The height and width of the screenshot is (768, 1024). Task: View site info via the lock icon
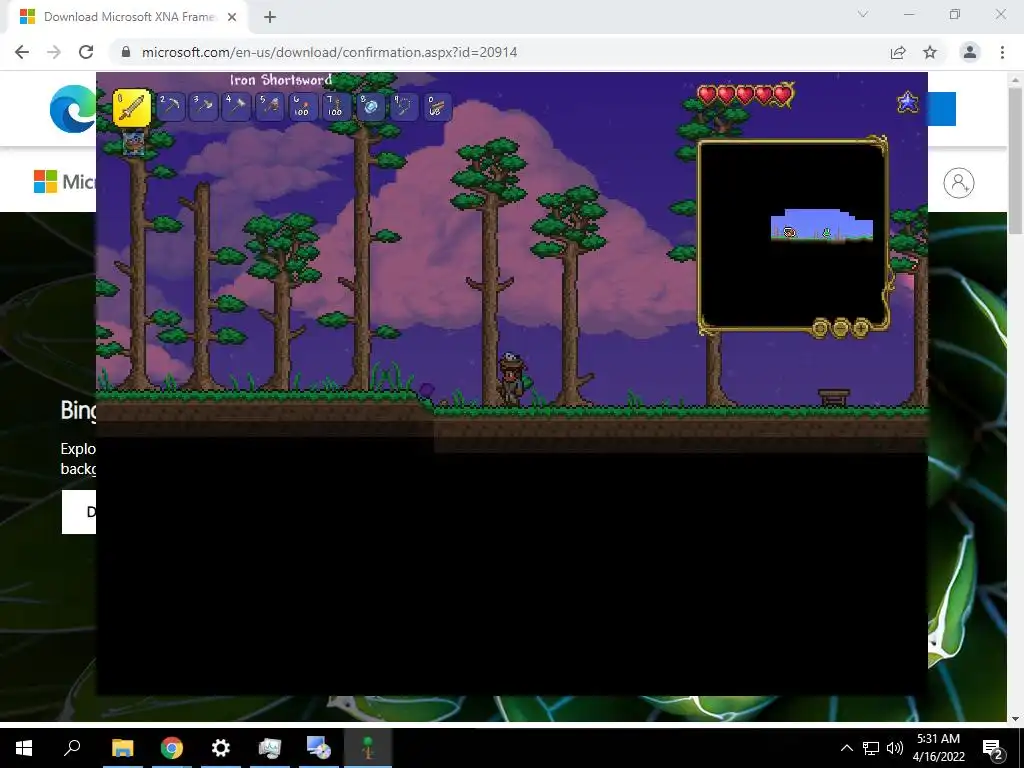pyautogui.click(x=126, y=52)
